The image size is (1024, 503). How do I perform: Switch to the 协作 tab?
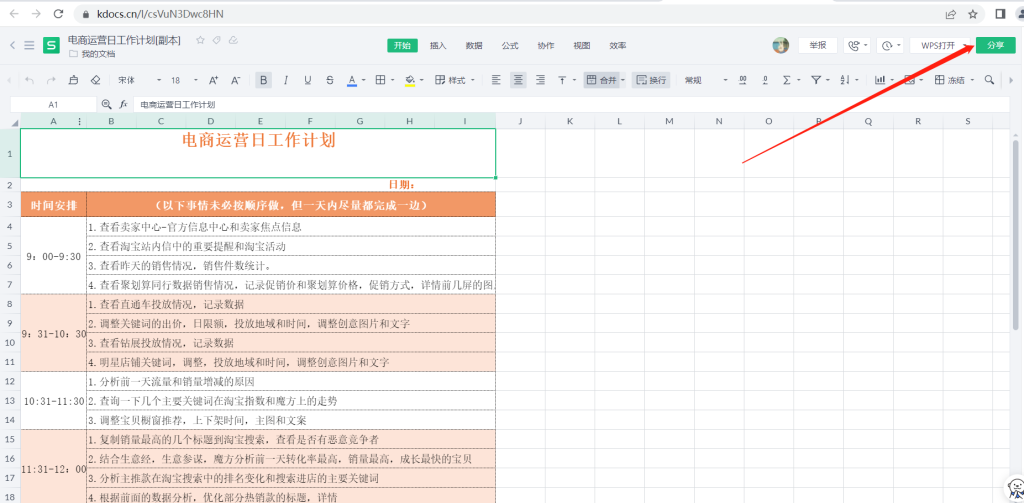tap(546, 46)
